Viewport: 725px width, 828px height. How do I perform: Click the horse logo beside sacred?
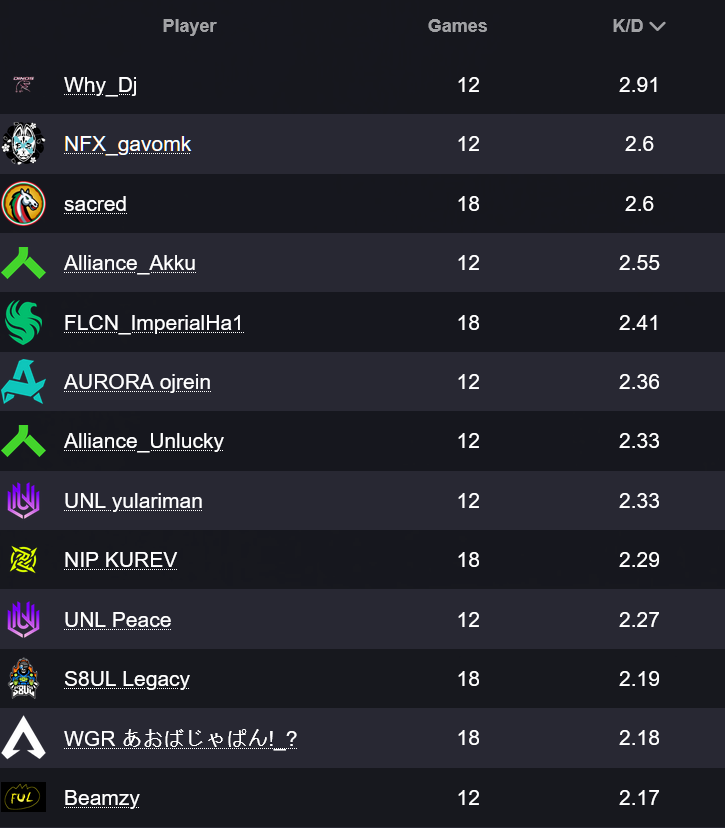pos(23,204)
